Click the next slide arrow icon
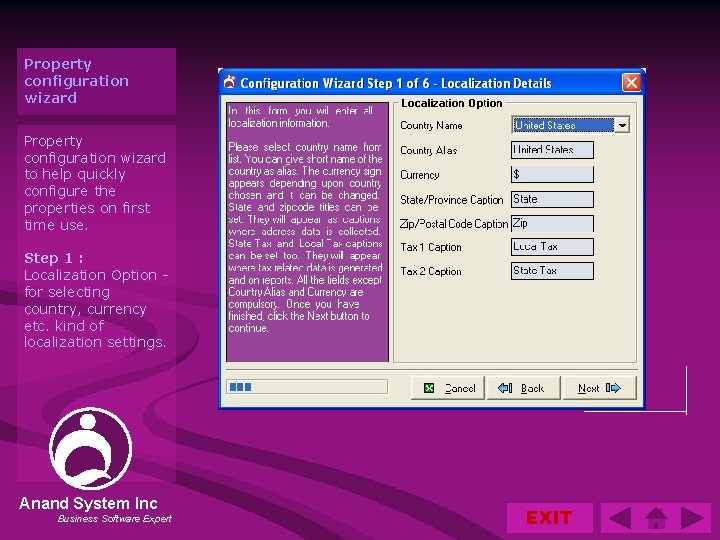This screenshot has height=540, width=720. click(x=692, y=518)
